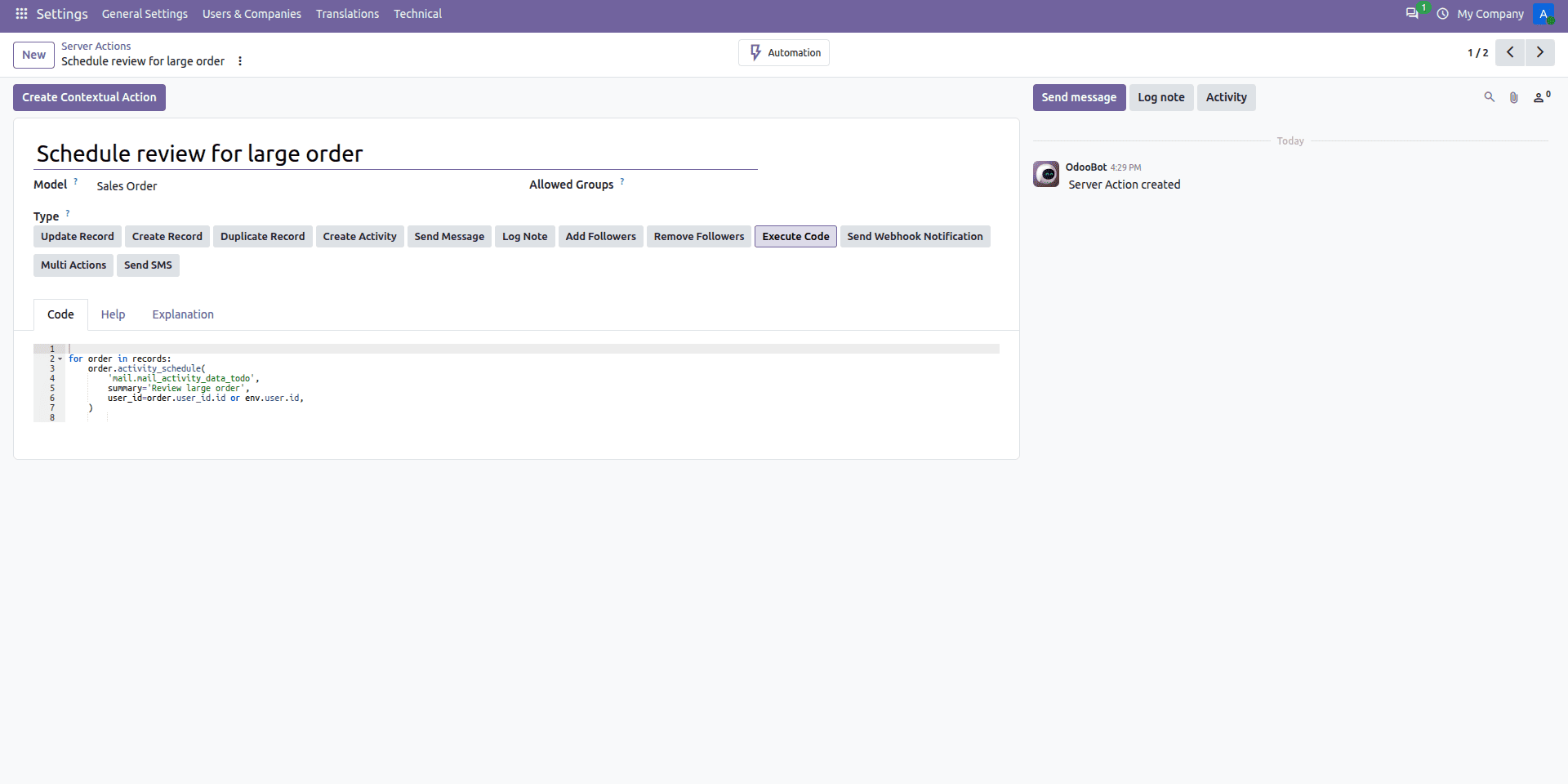
Task: Click the 1 / 2 pager counter
Action: (1477, 52)
